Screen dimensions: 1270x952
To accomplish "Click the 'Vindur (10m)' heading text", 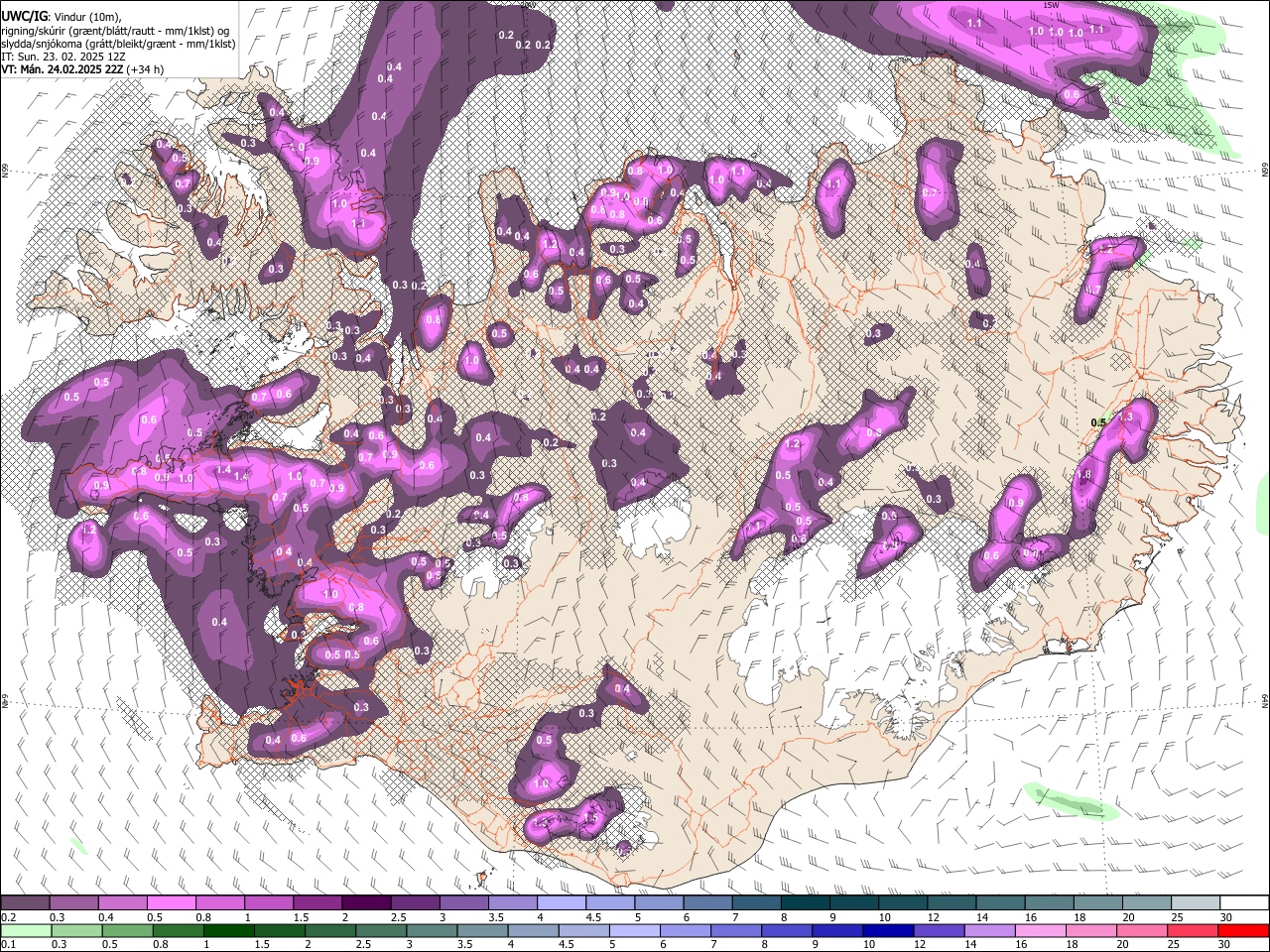I will point(86,16).
